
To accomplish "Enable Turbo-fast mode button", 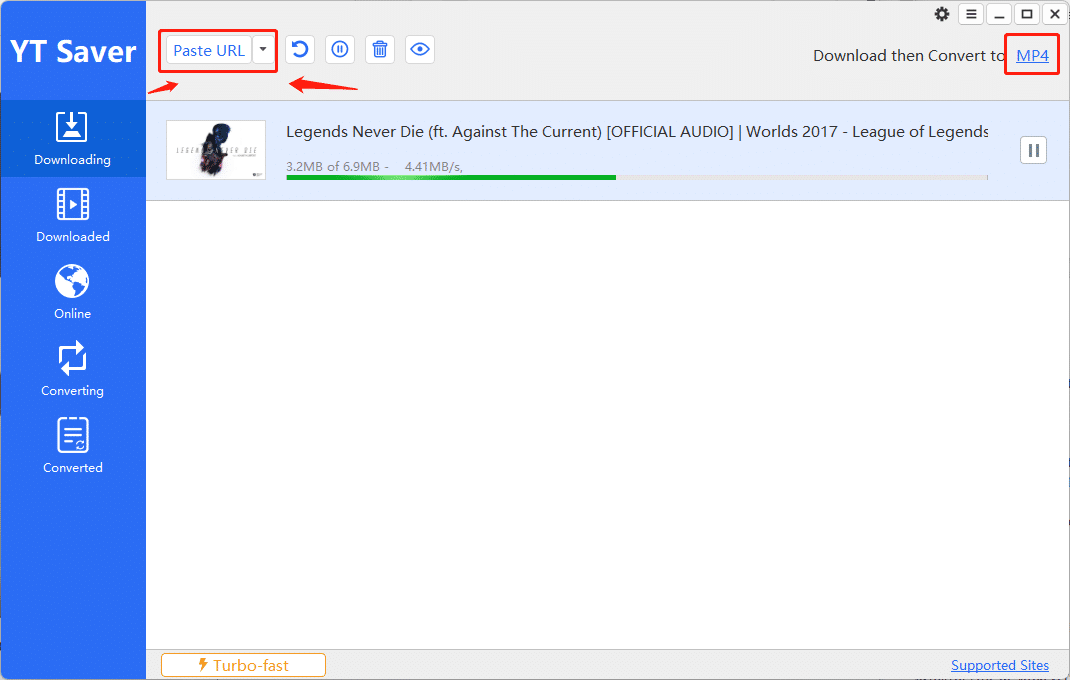I will point(244,665).
